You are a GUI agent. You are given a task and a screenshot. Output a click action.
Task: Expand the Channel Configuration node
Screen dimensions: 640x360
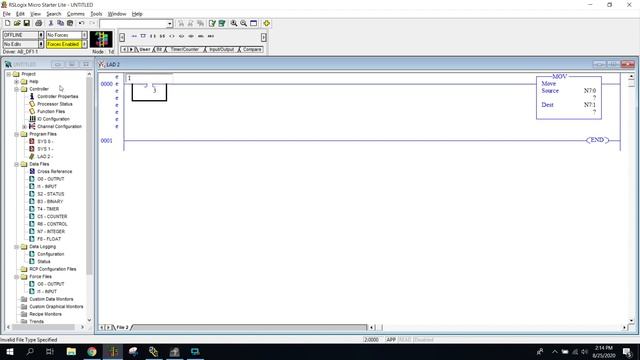click(24, 127)
